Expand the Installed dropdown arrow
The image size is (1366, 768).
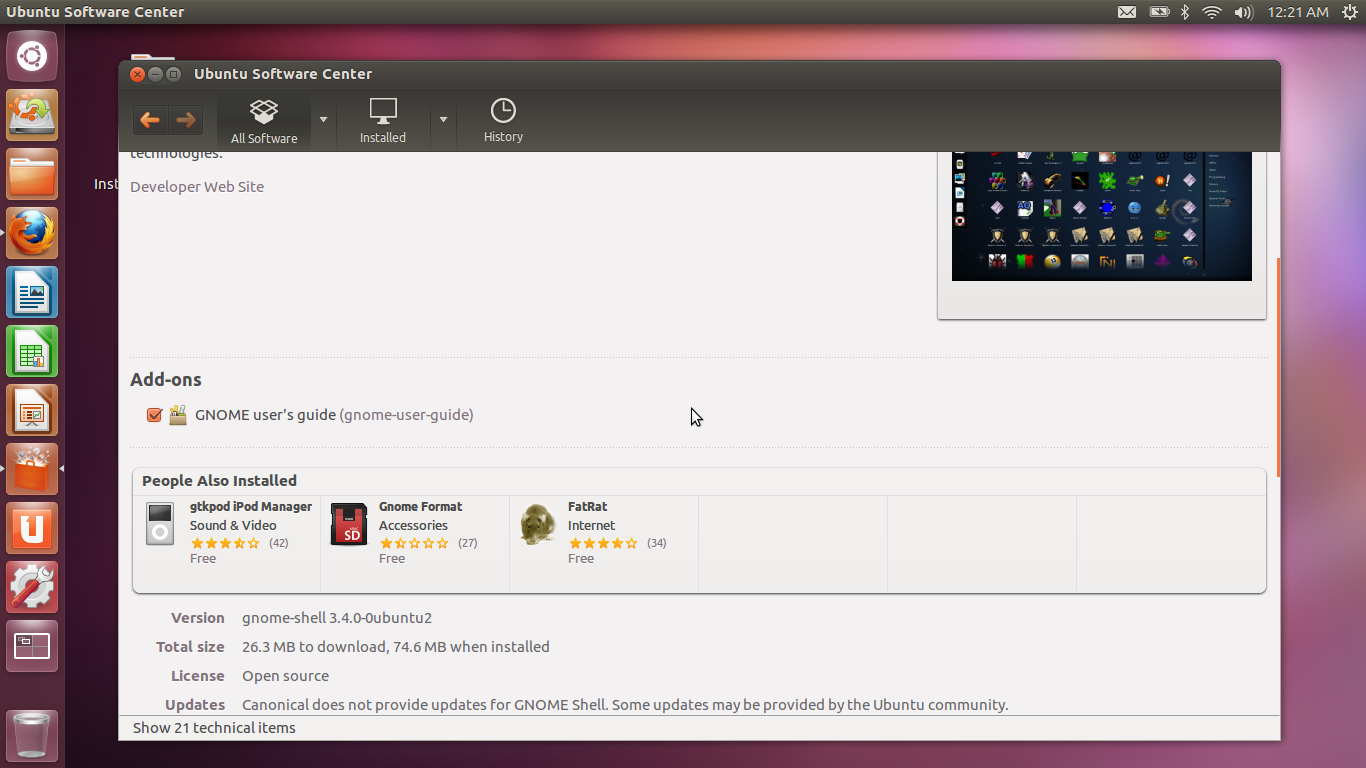coord(443,120)
